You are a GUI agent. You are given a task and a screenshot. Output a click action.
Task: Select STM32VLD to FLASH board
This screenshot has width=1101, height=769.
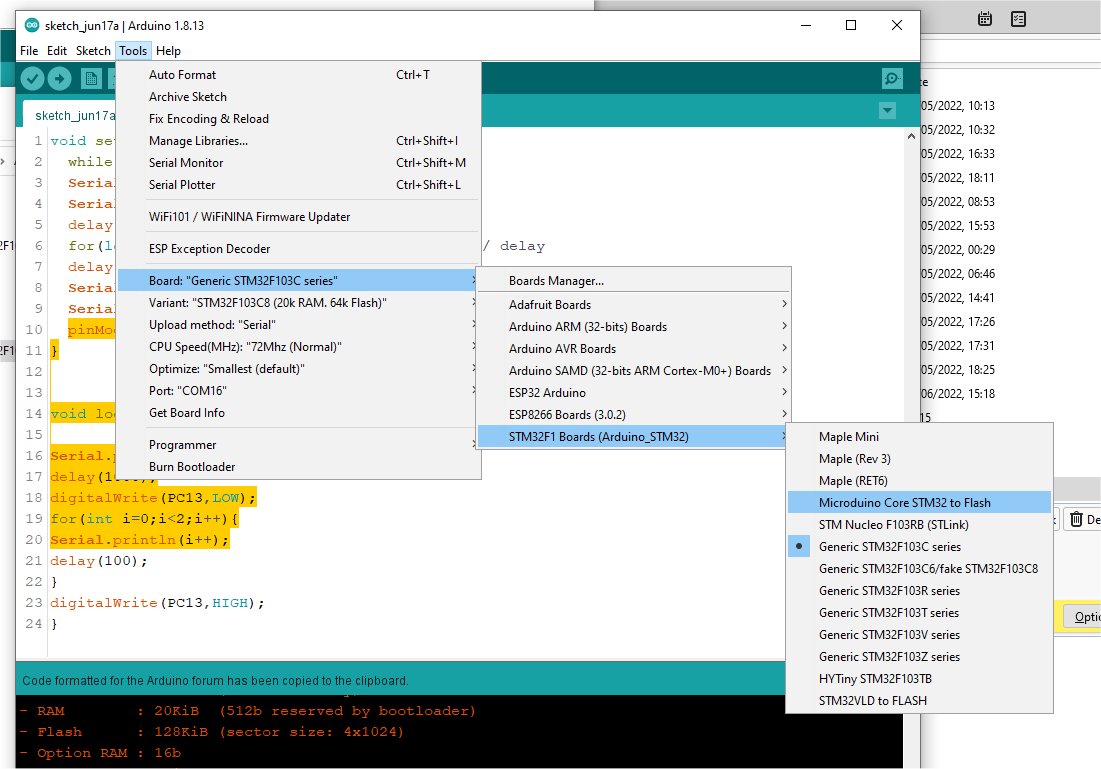click(919, 701)
